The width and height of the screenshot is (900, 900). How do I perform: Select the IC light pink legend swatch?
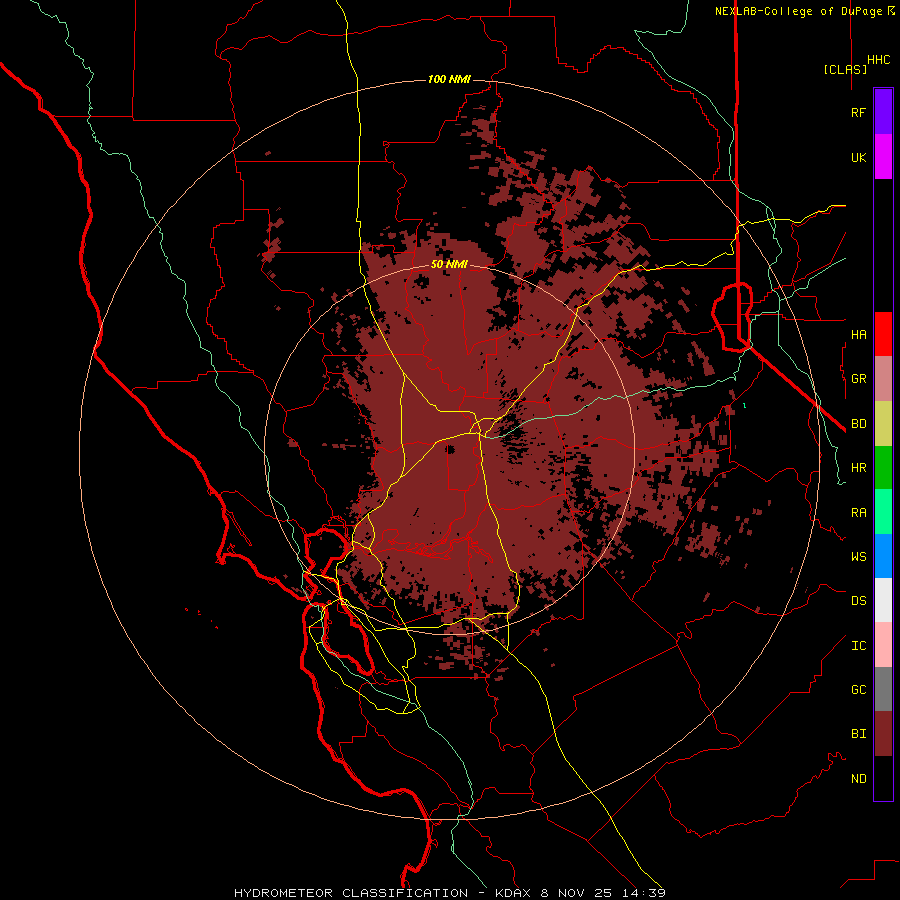tap(883, 645)
